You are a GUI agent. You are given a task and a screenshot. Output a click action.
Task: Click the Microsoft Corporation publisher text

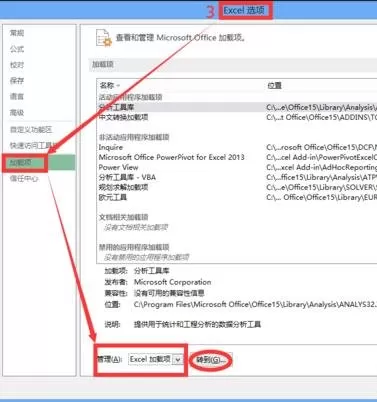point(172,282)
